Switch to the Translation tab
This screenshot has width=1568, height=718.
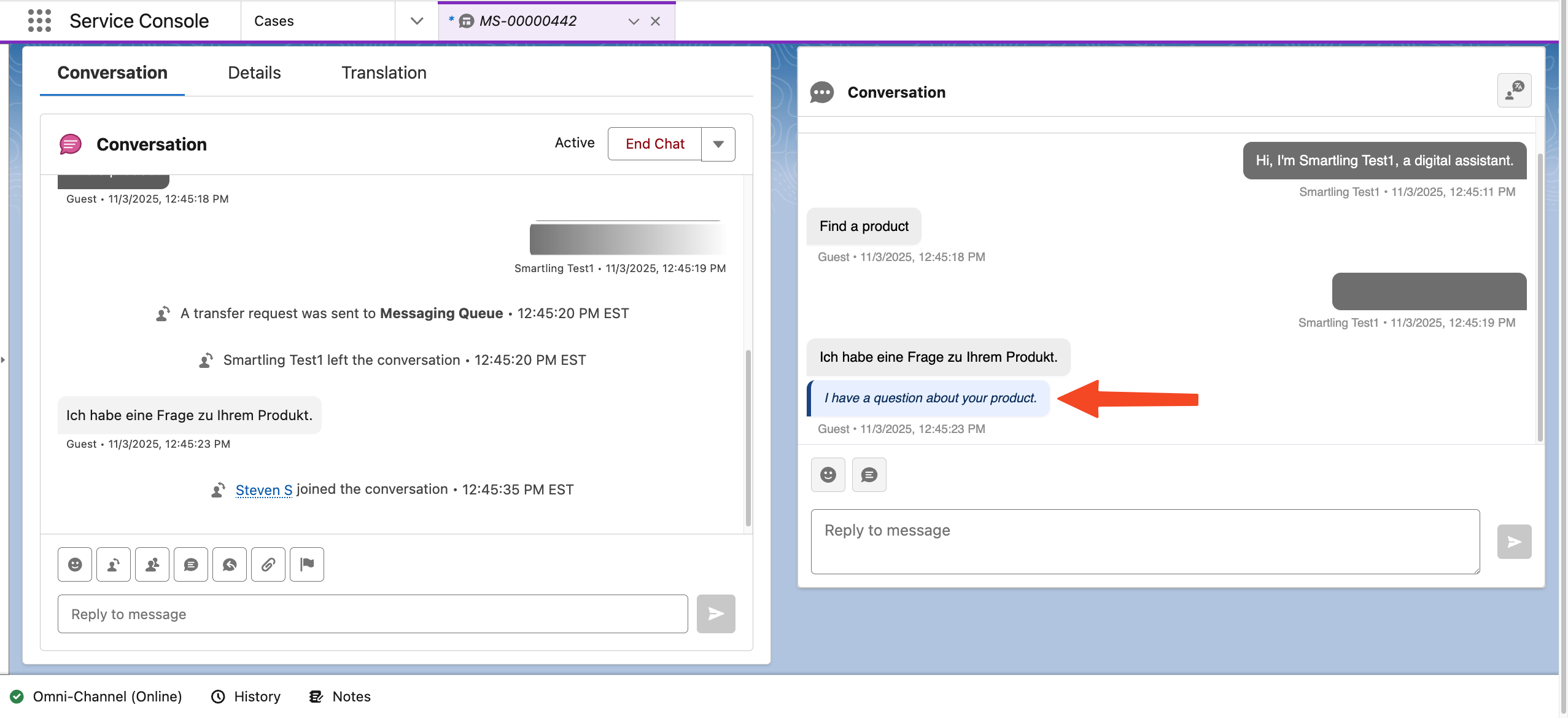click(x=383, y=72)
